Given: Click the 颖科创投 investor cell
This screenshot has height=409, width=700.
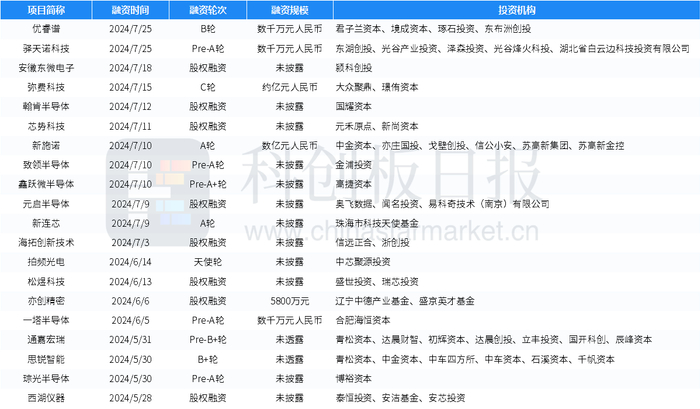Looking at the screenshot, I should 354,68.
